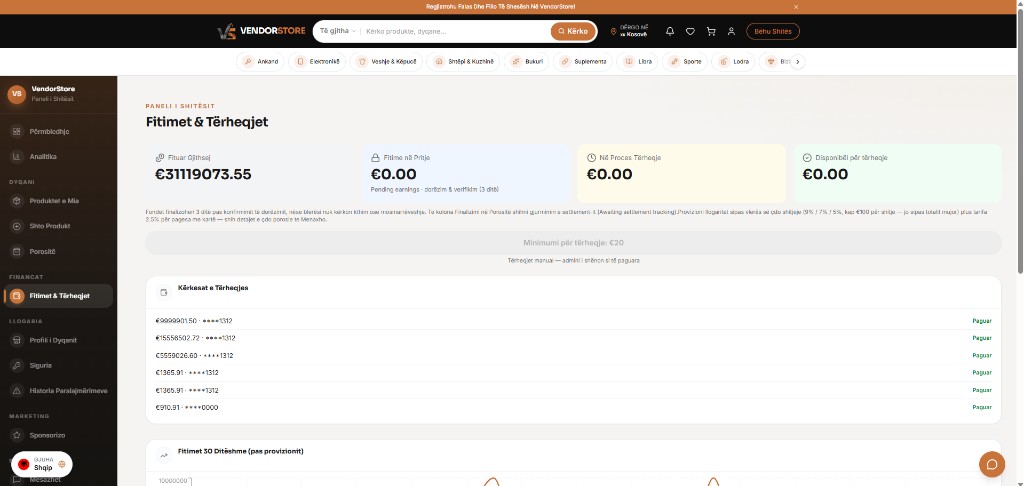Click the product search input field
The height and width of the screenshot is (486, 1024).
[456, 31]
